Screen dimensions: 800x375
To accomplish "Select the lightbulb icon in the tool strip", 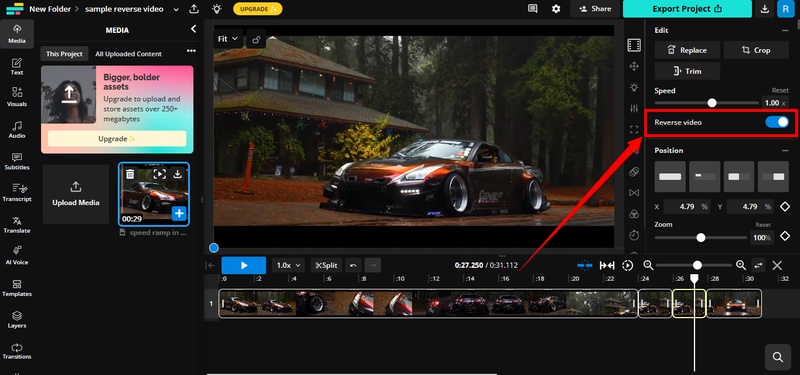I will tap(634, 87).
